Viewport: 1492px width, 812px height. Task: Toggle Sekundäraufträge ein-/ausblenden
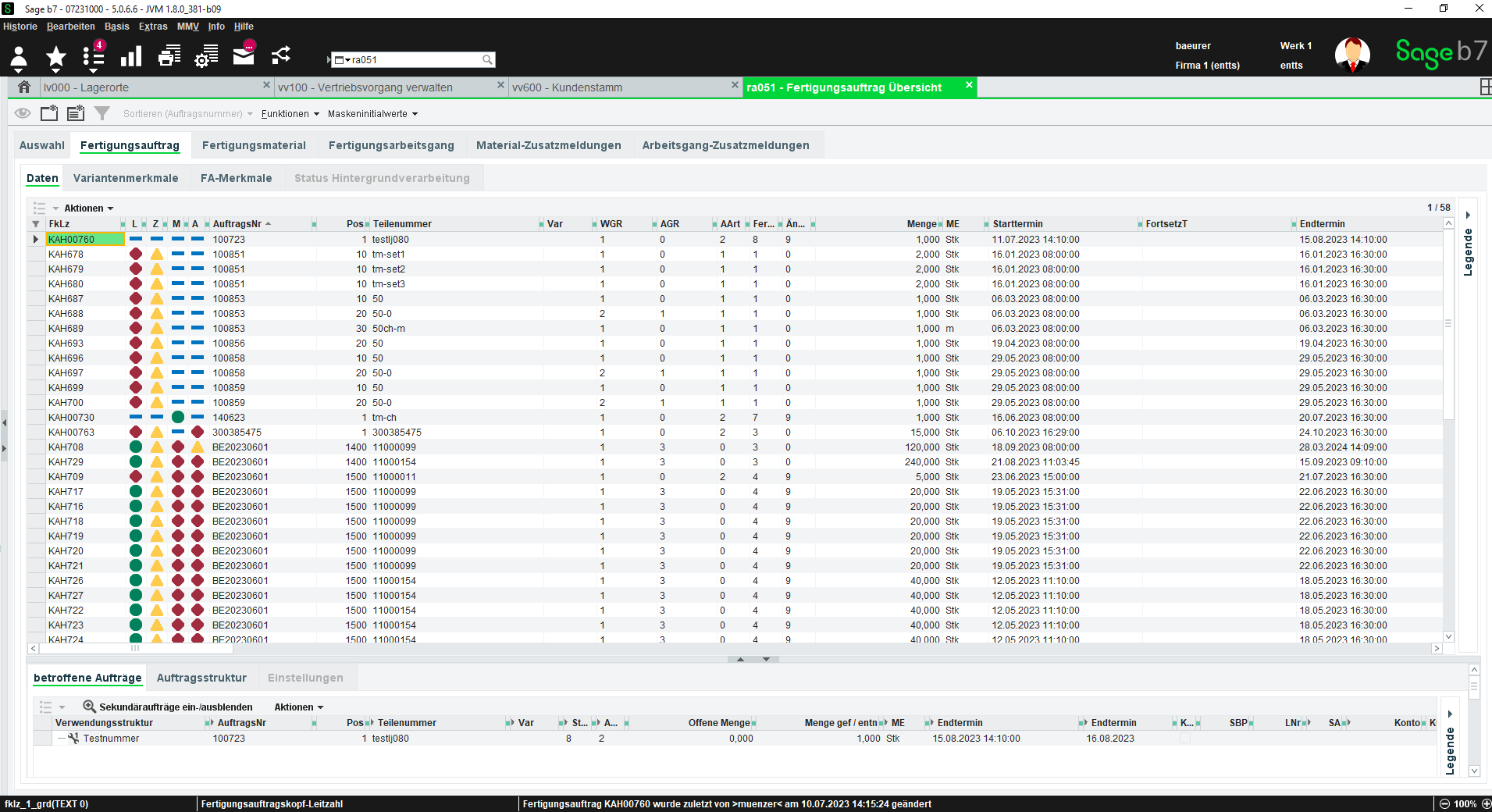tap(168, 707)
